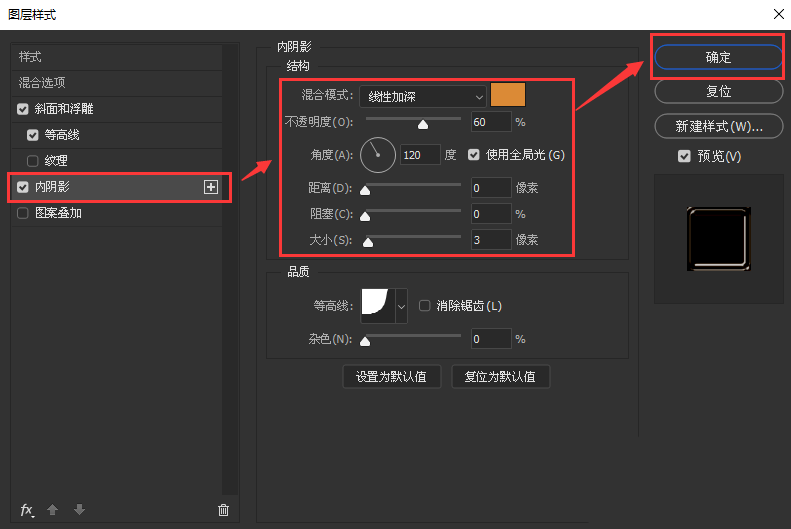The image size is (791, 529).
Task: Confirm with 确定 button
Action: [x=718, y=57]
